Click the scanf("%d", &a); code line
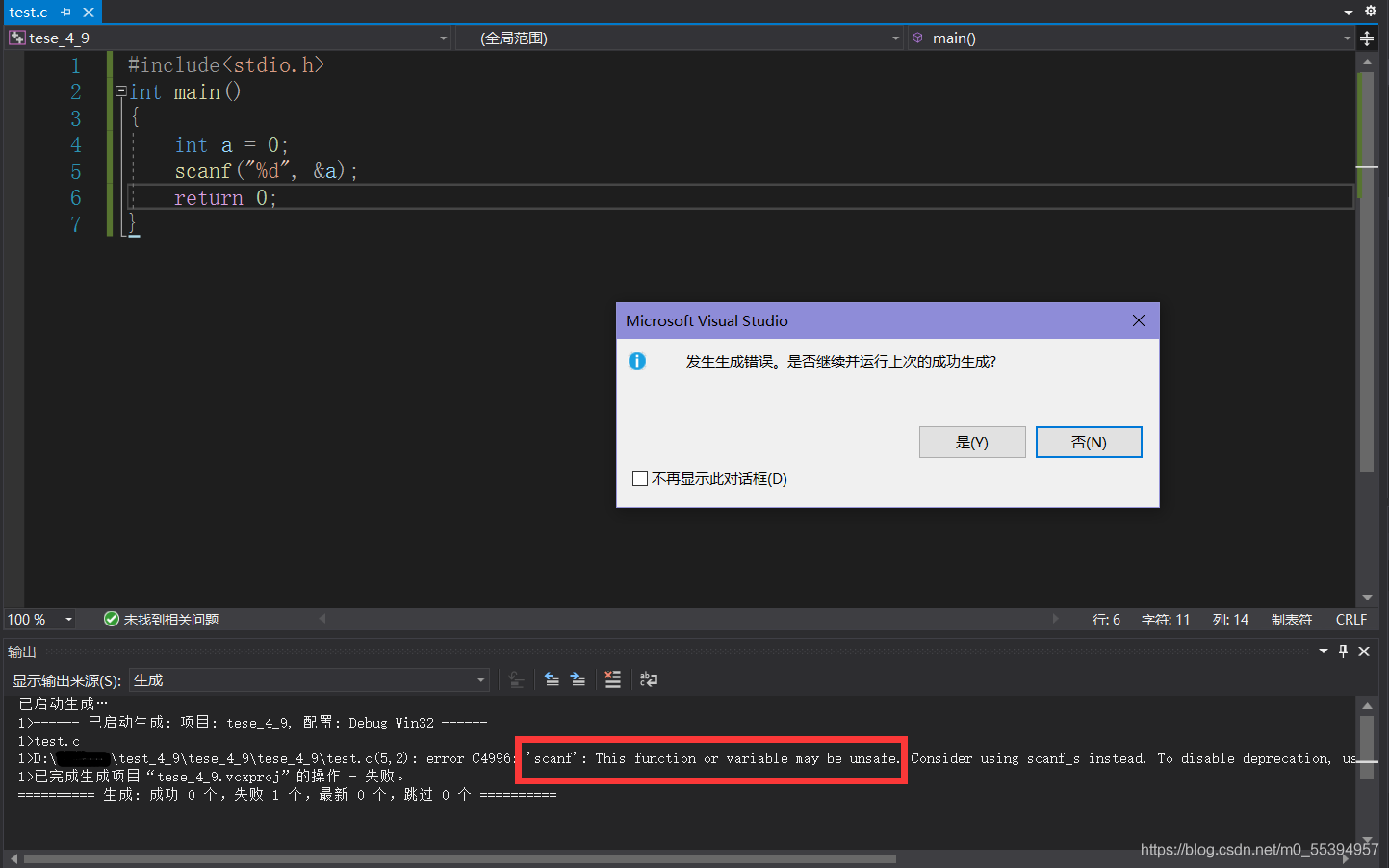This screenshot has height=868, width=1389. coord(267,171)
